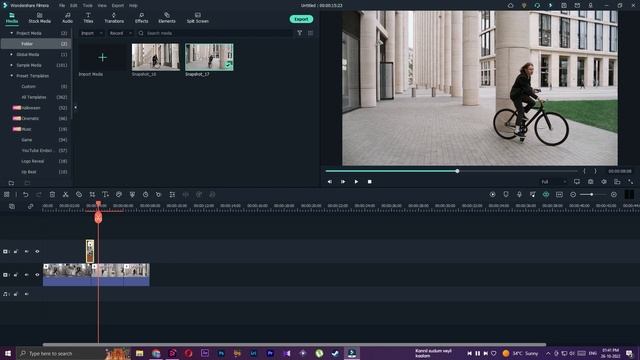Open the speed timer tool
Viewport: 640px width, 360px height.
145,195
